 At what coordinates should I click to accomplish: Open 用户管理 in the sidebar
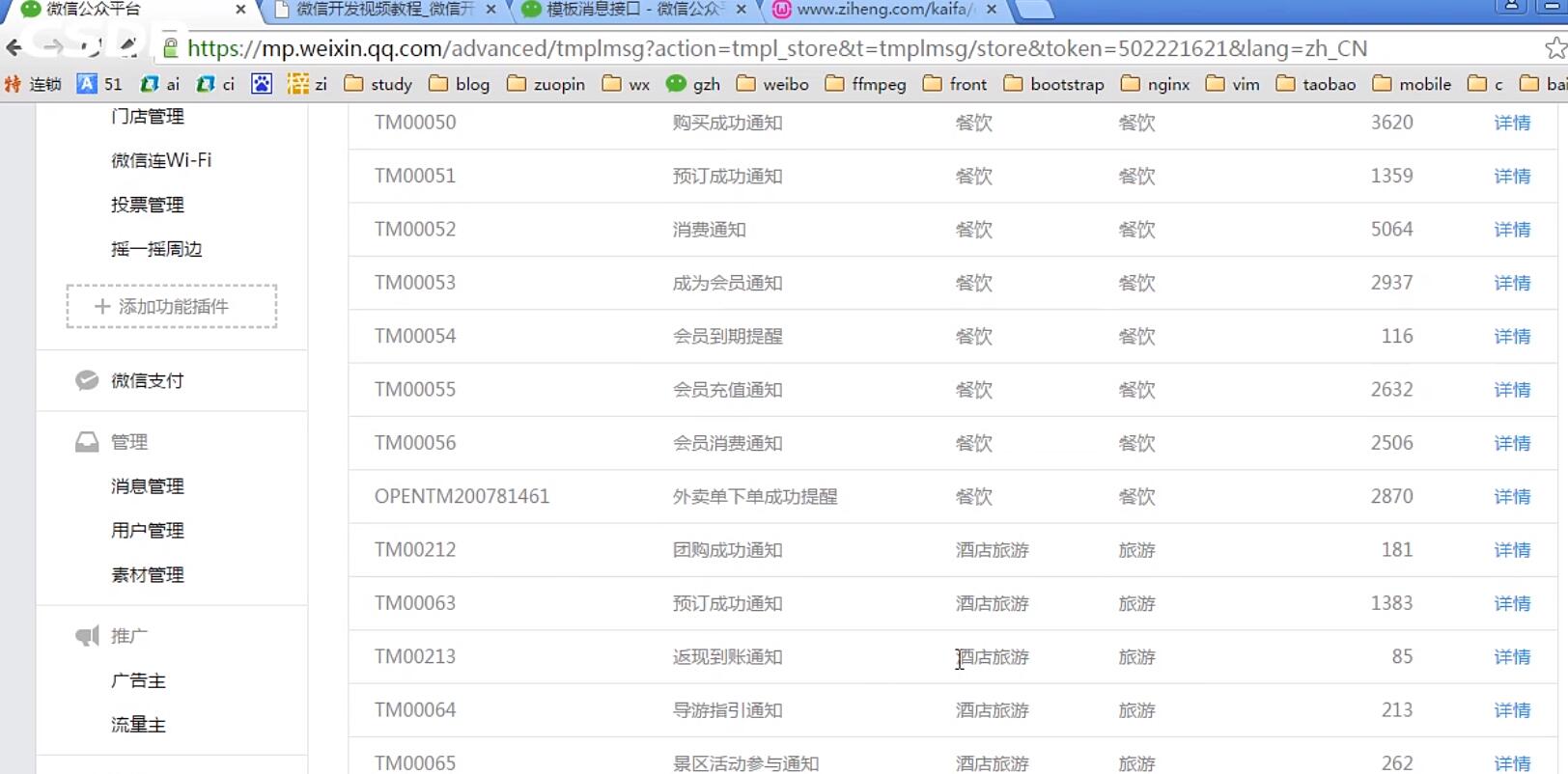coord(148,531)
